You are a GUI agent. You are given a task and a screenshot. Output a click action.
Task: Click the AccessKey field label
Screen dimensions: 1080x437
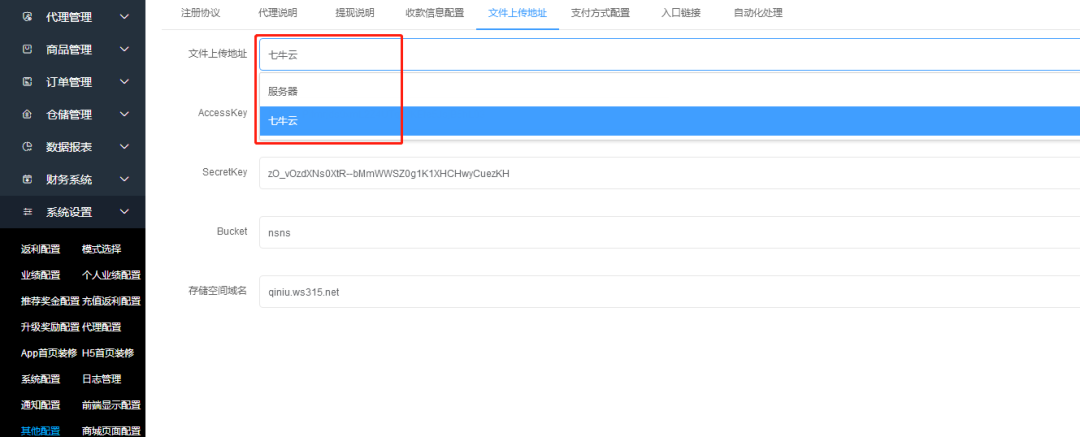point(222,112)
